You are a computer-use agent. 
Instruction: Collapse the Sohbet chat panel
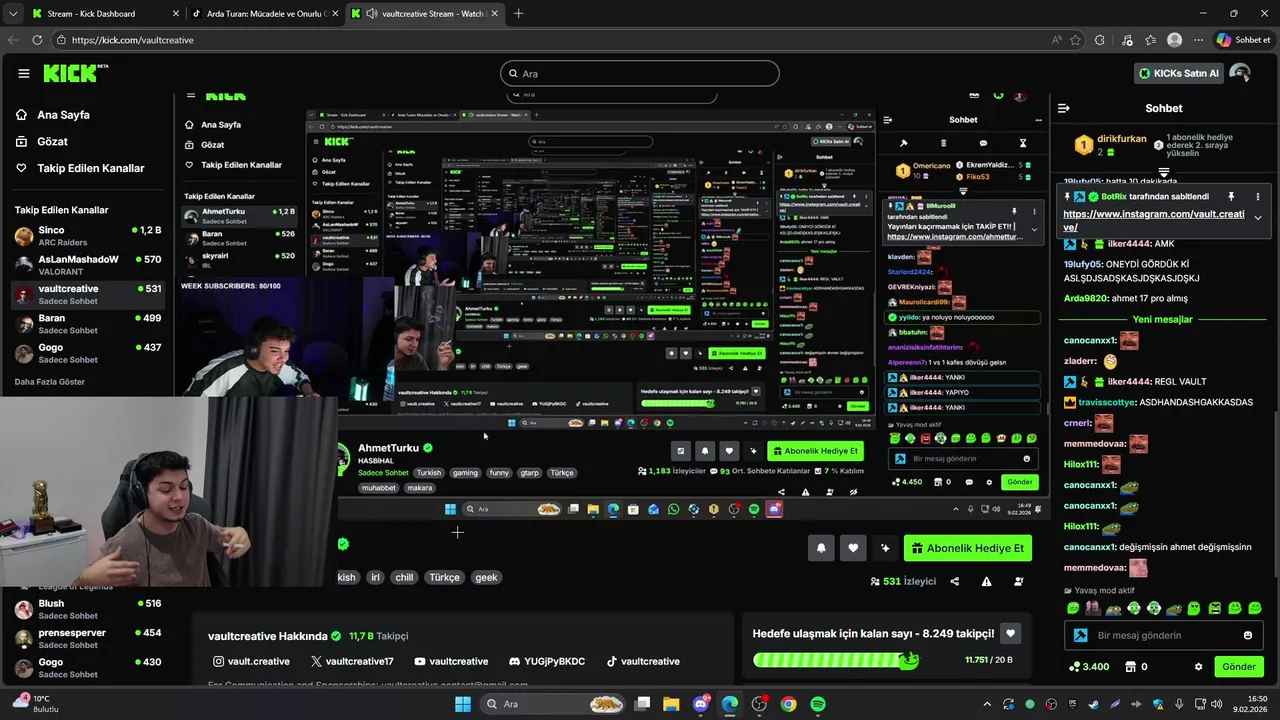coord(1064,108)
